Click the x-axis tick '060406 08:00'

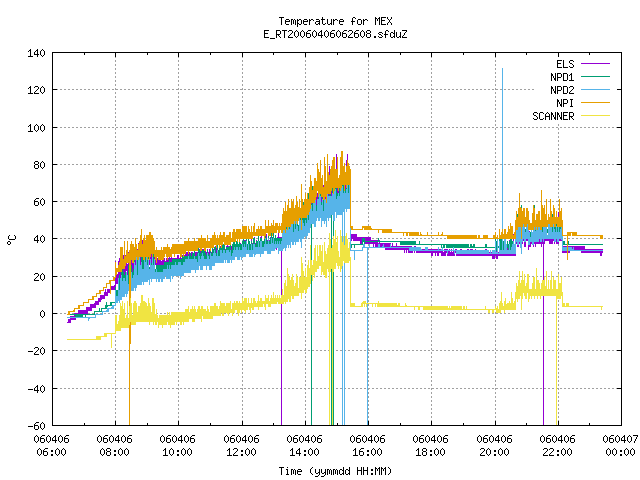tap(115, 446)
